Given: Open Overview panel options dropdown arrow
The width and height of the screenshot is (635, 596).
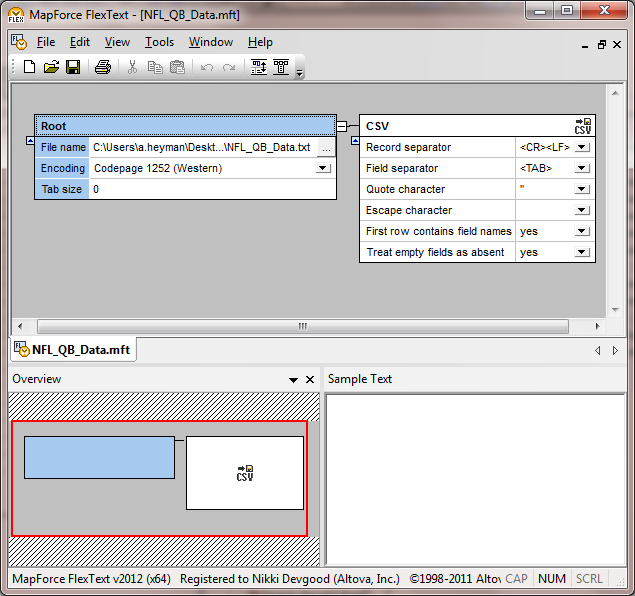Looking at the screenshot, I should click(293, 380).
